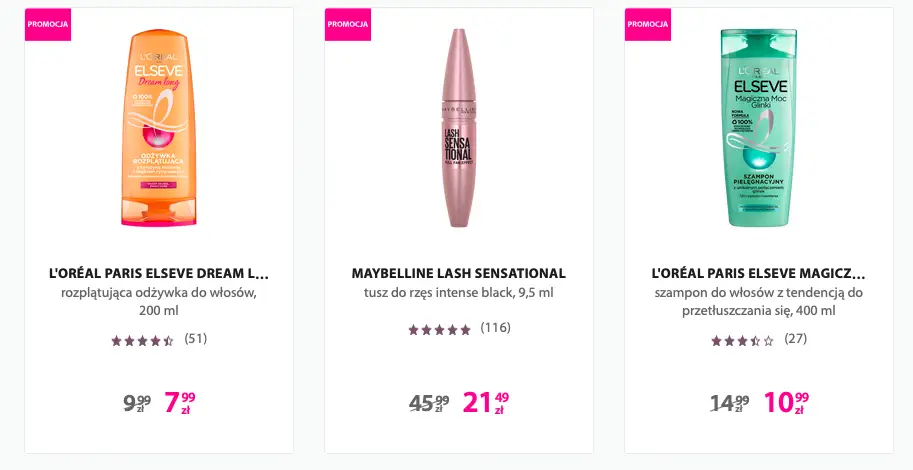The image size is (913, 470).
Task: Click the 7,99 zł promotional price
Action: 180,403
